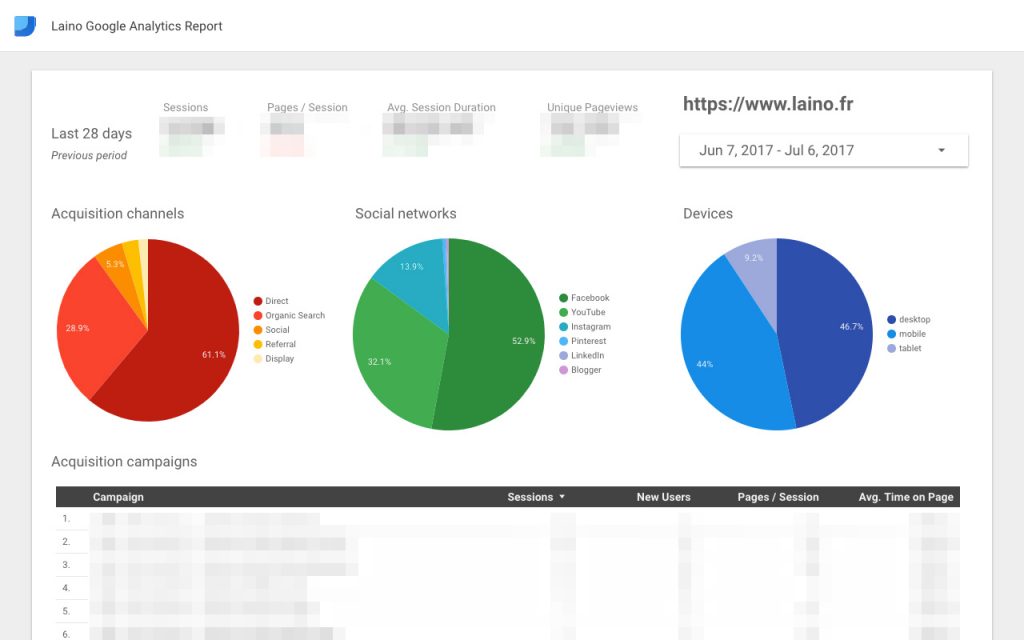
Task: Click the Organic Search legend dot
Action: pos(258,315)
